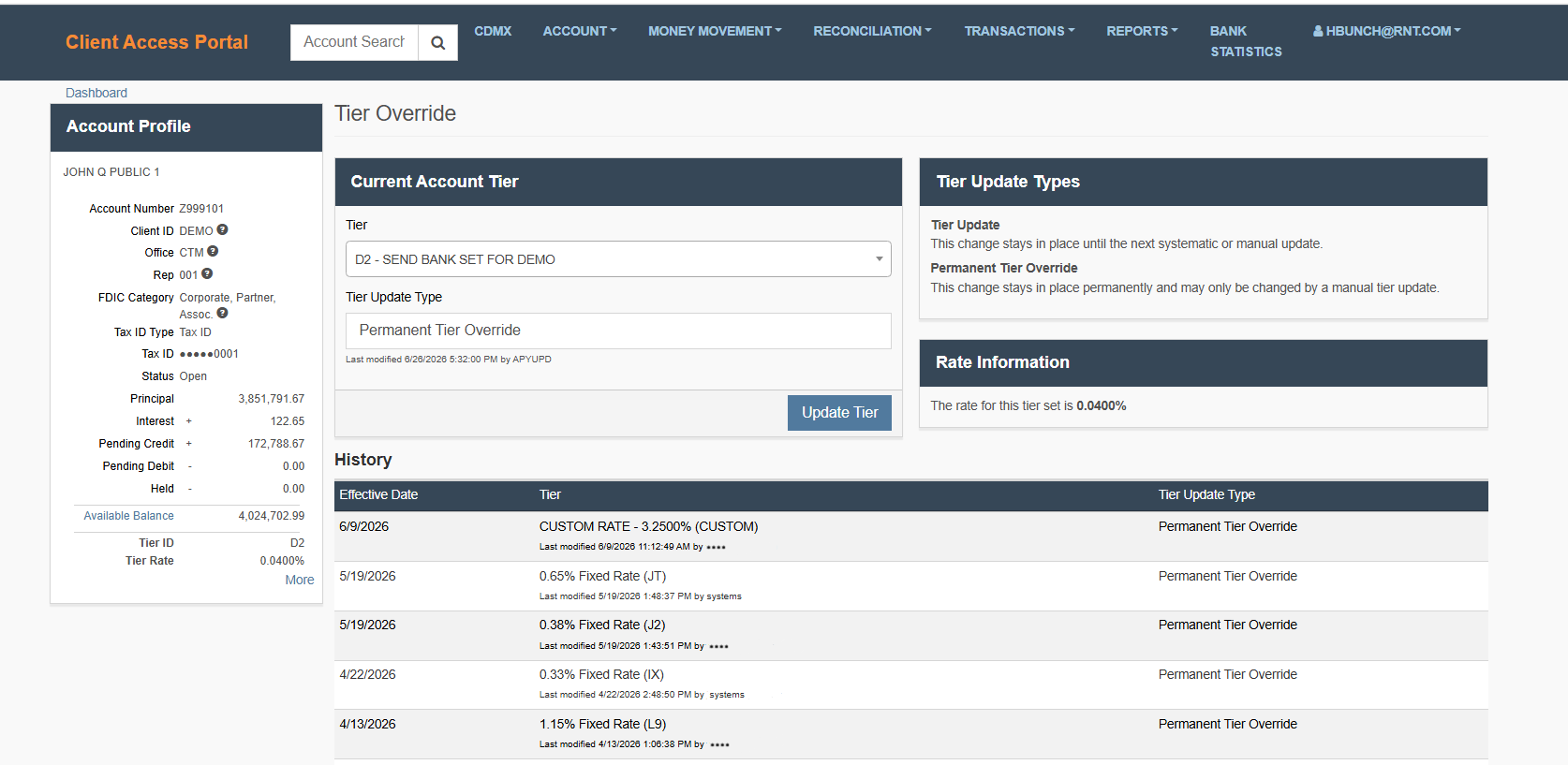
Task: Click the Tier column header in History
Action: [x=550, y=494]
